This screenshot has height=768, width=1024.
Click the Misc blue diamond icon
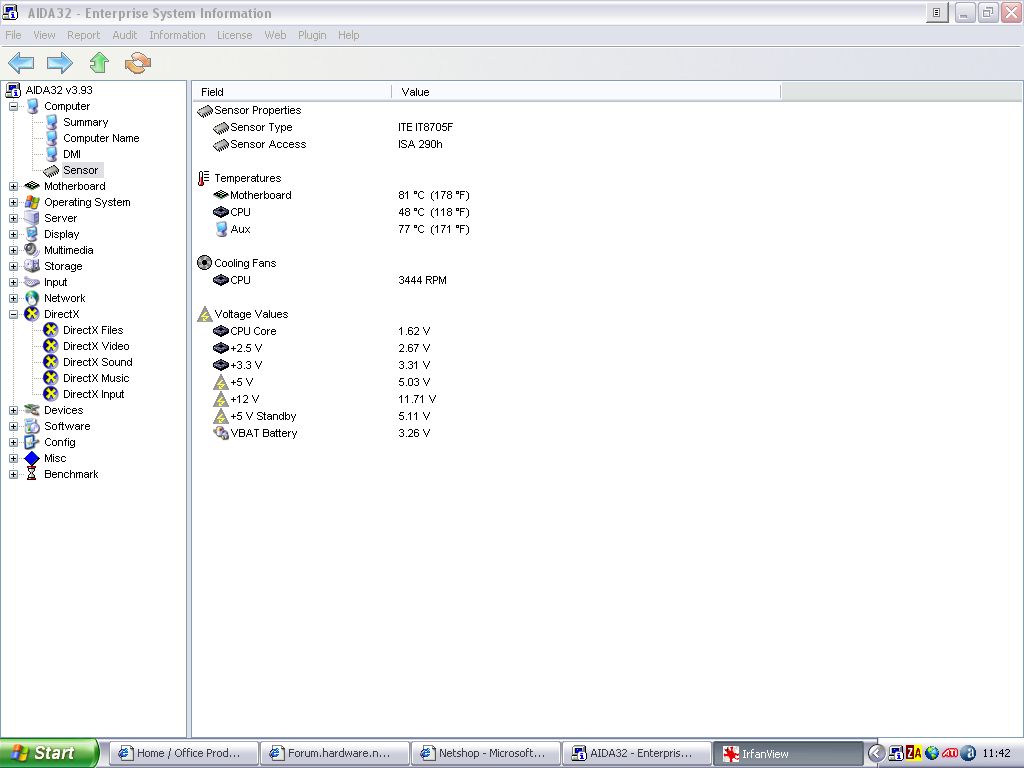(32, 458)
